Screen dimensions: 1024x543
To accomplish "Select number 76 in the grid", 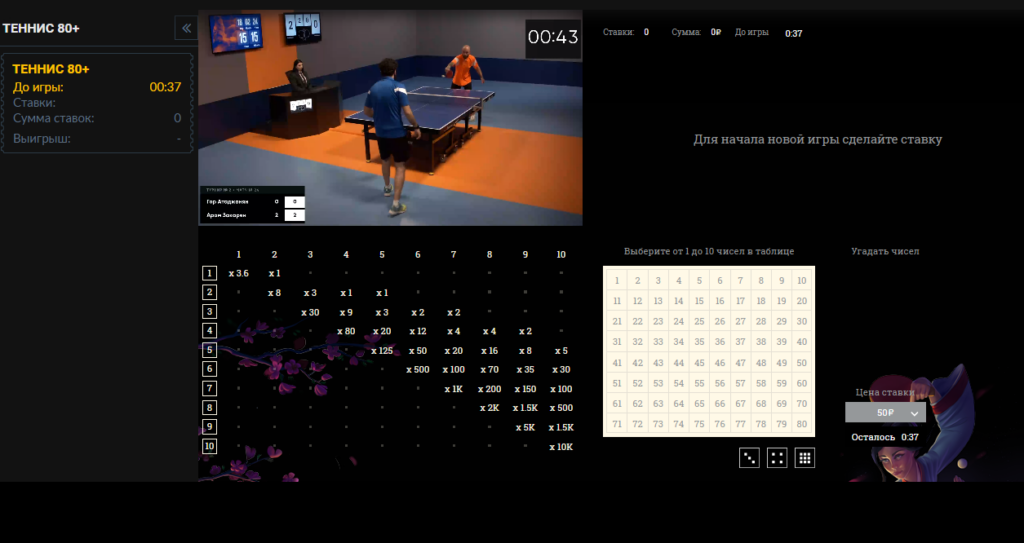I will tap(720, 424).
